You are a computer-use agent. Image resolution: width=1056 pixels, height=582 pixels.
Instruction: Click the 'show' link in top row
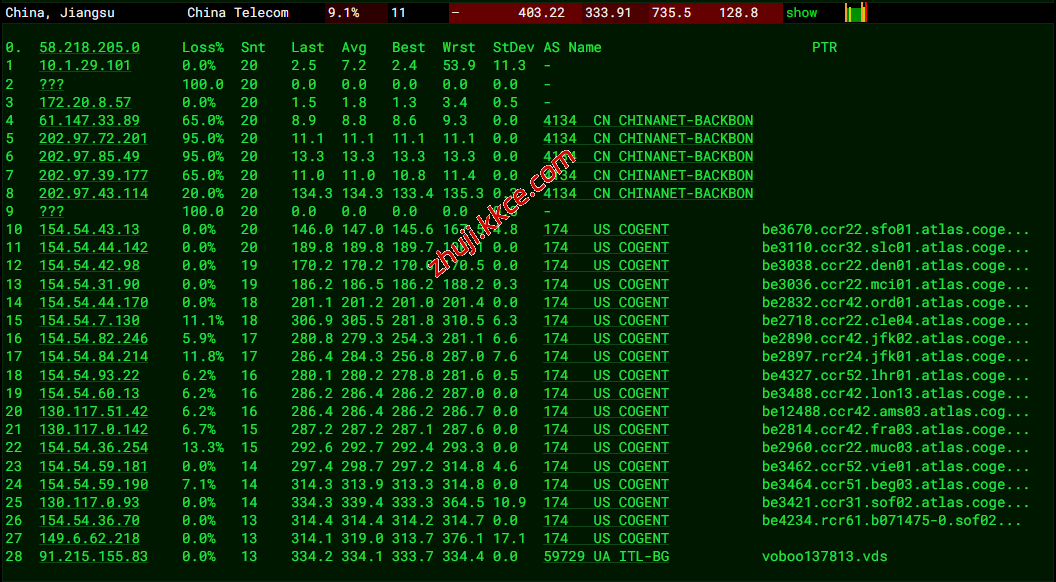tap(801, 13)
